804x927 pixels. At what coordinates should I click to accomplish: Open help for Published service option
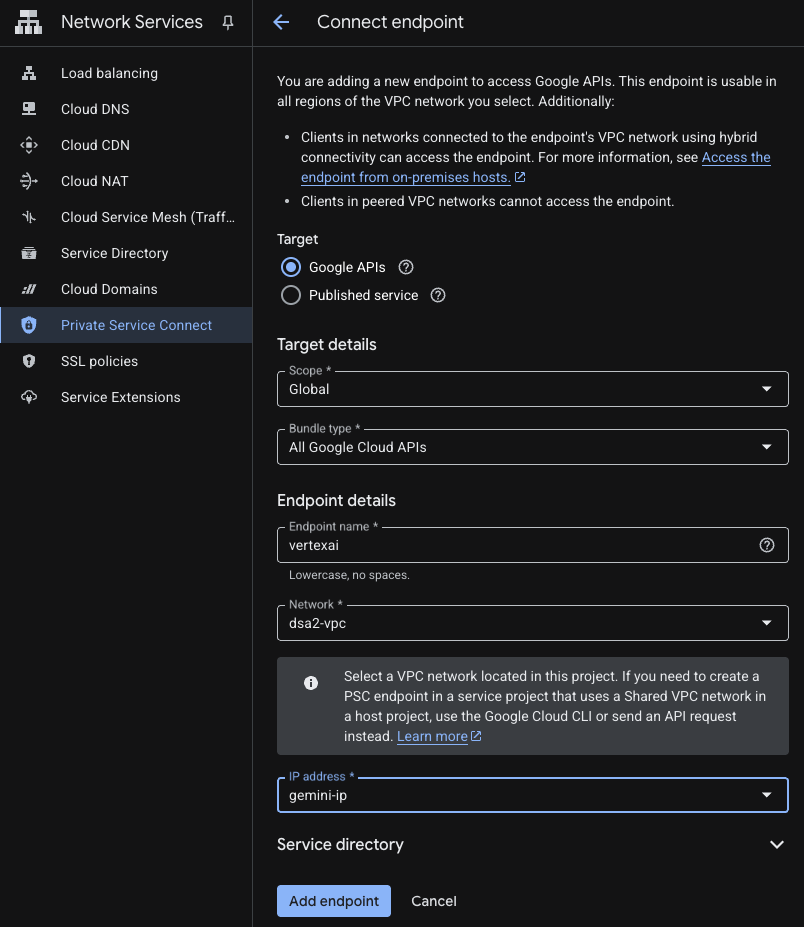438,295
